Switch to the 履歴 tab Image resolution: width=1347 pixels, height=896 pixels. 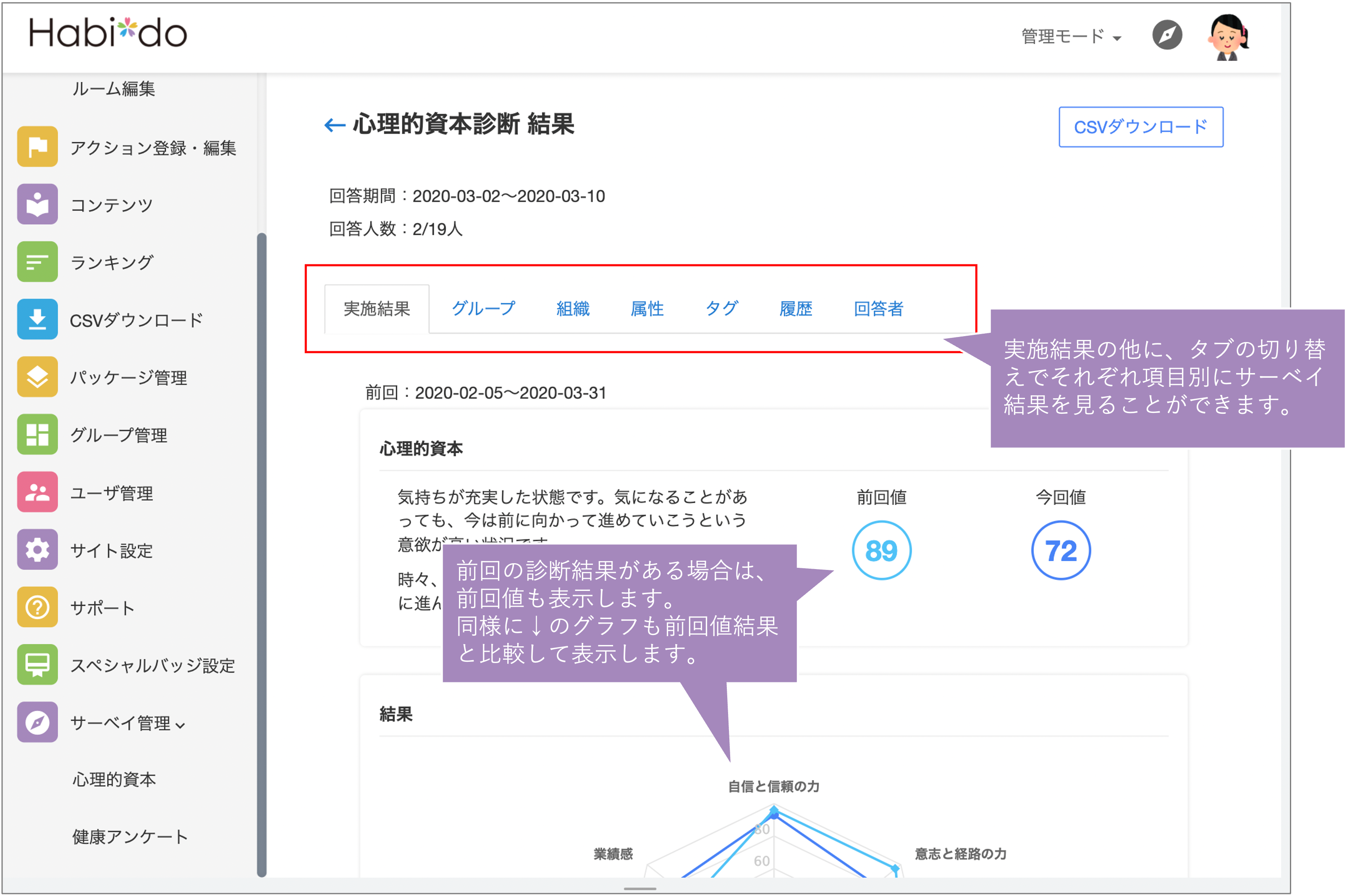coord(796,309)
